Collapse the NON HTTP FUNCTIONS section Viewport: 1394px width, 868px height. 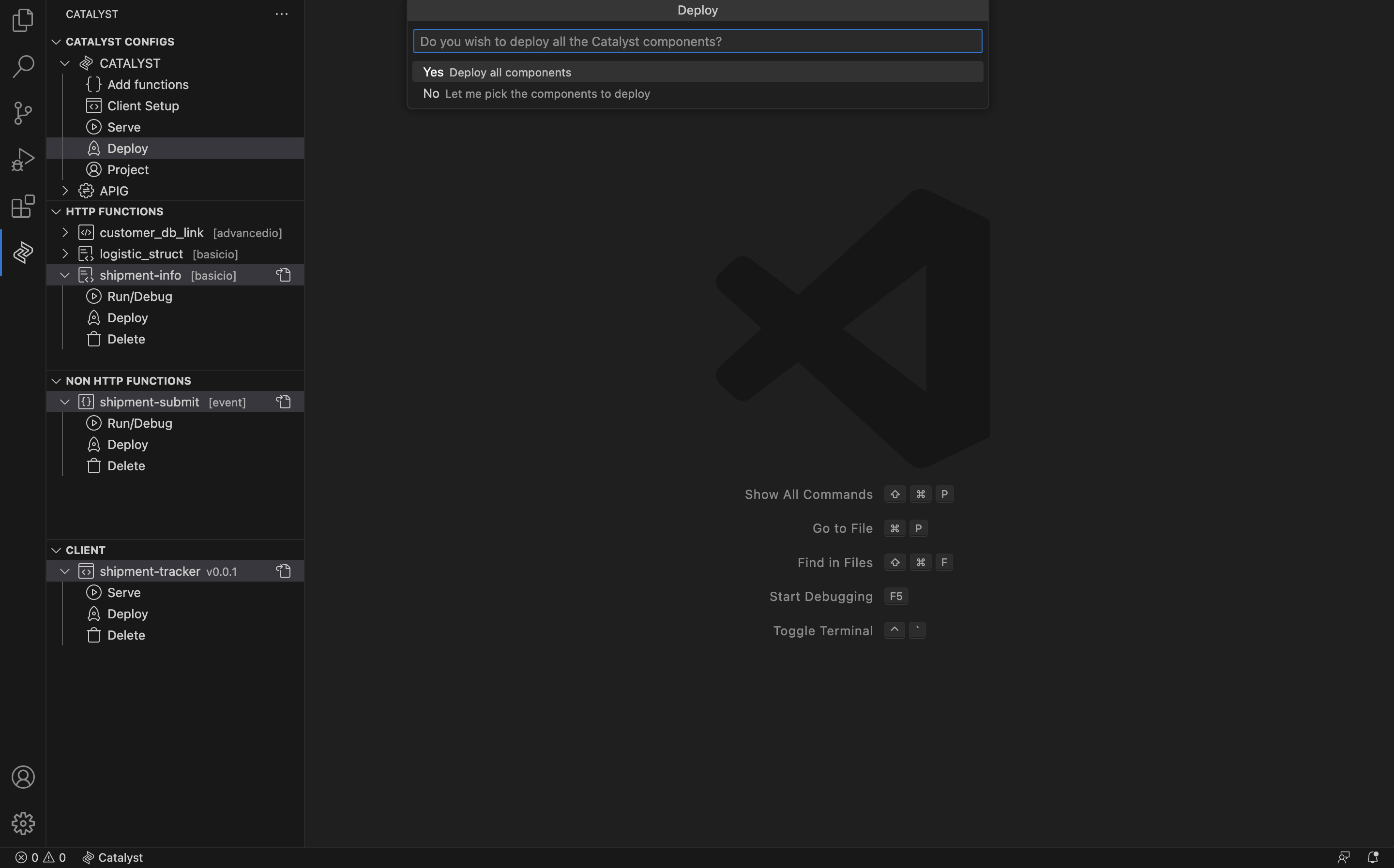click(56, 381)
